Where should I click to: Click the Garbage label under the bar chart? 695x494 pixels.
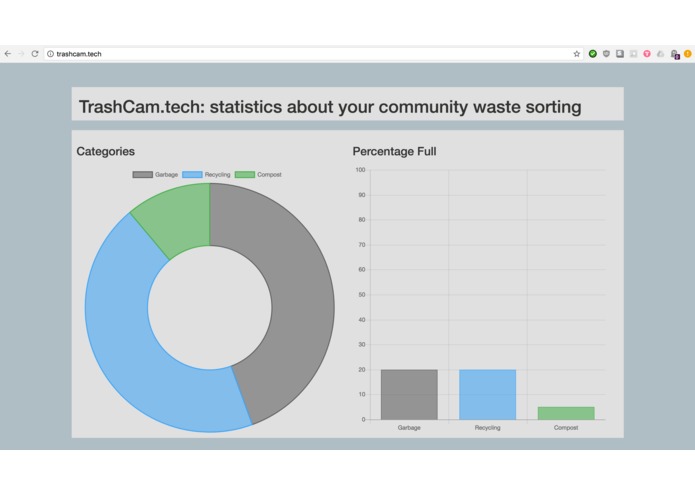point(409,428)
